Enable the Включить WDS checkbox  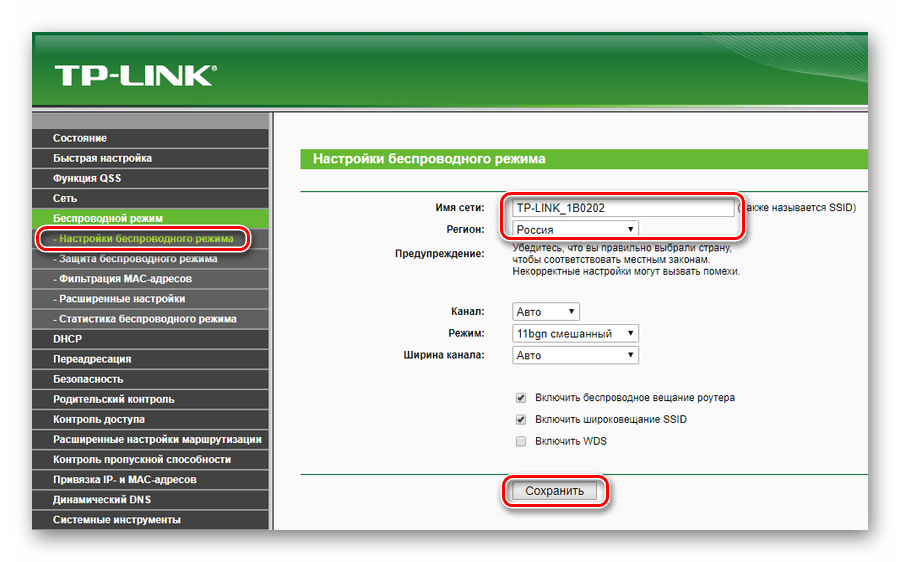pyautogui.click(x=521, y=441)
